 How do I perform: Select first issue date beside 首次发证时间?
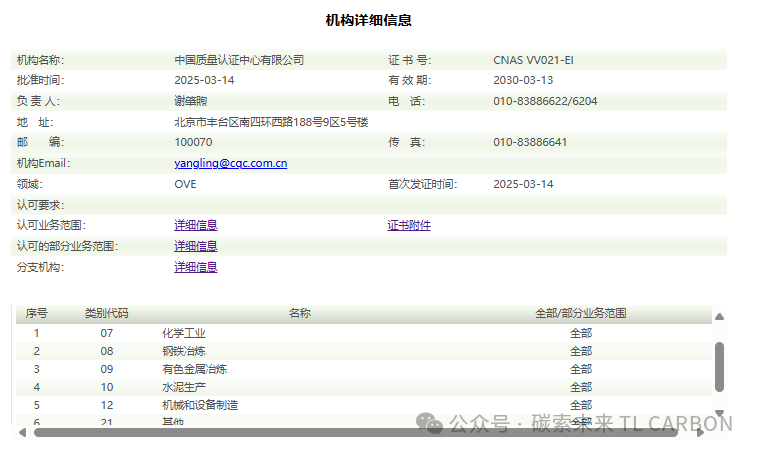tap(523, 184)
